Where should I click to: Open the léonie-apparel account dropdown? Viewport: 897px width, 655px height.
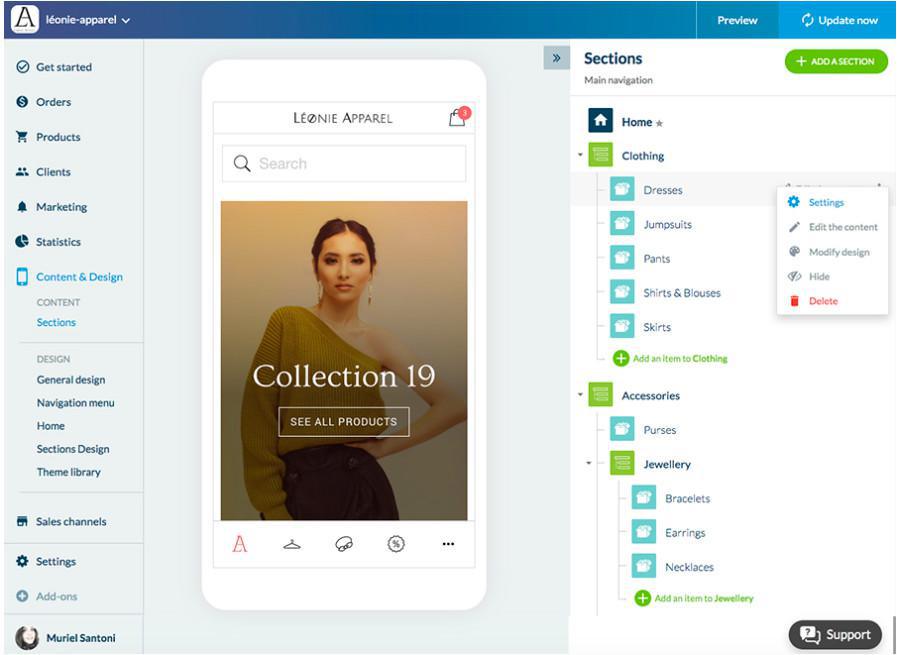click(x=88, y=20)
